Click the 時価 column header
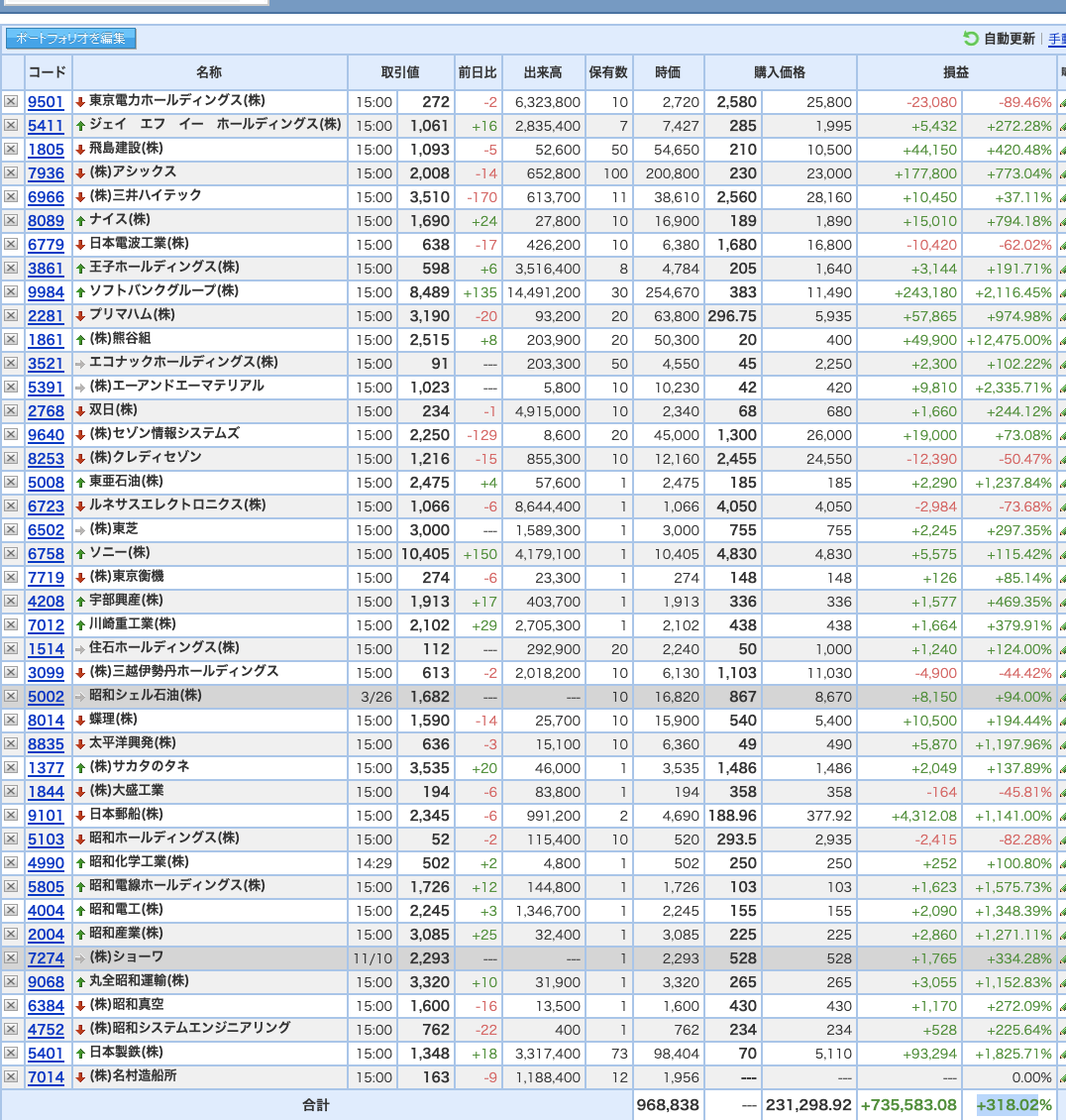The image size is (1066, 1120). pyautogui.click(x=668, y=72)
